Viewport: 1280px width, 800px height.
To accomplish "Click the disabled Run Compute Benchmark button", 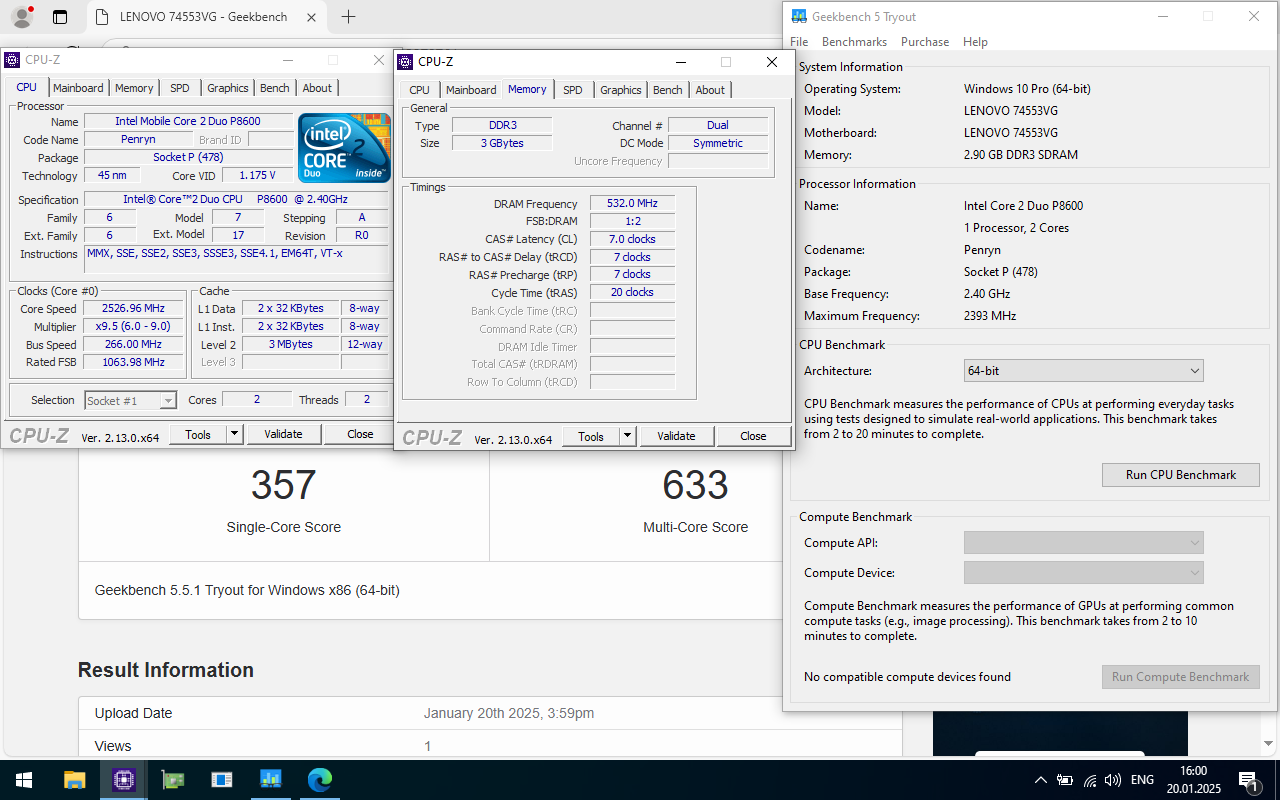I will coord(1180,677).
